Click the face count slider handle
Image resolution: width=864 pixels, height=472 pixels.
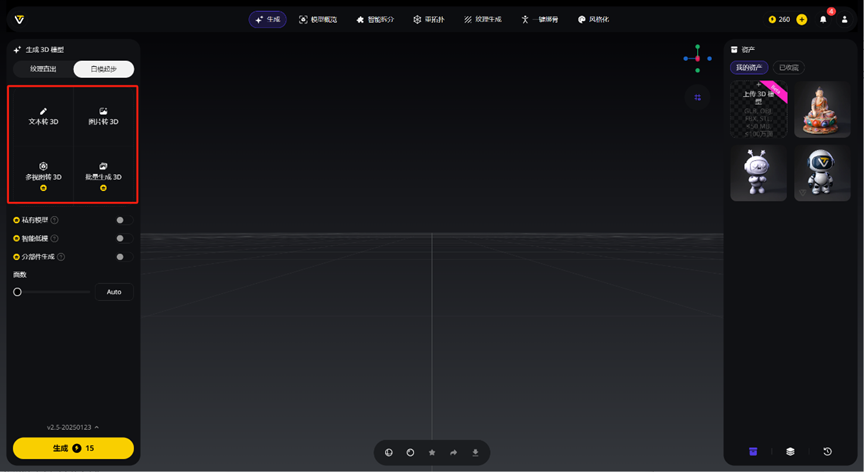17,292
